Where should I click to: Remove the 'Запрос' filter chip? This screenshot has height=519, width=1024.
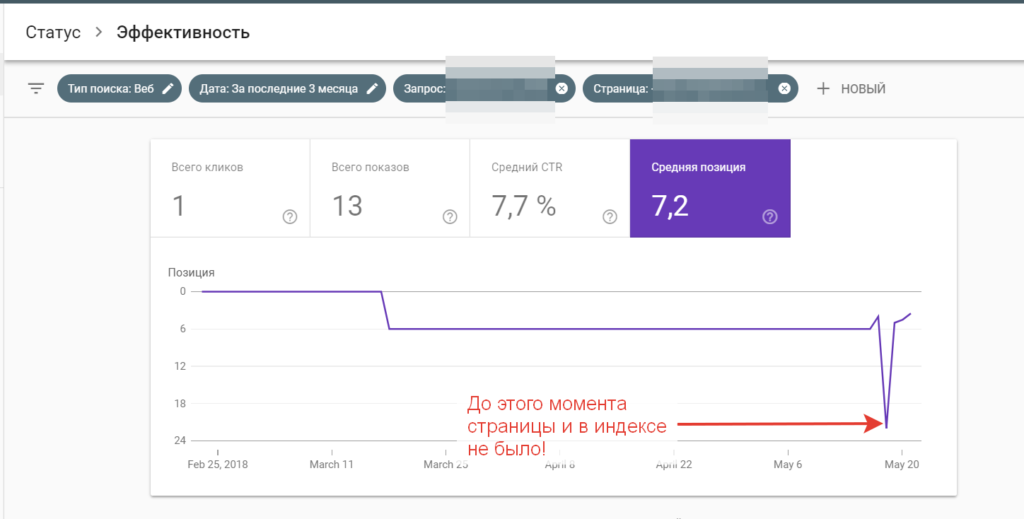pyautogui.click(x=562, y=88)
